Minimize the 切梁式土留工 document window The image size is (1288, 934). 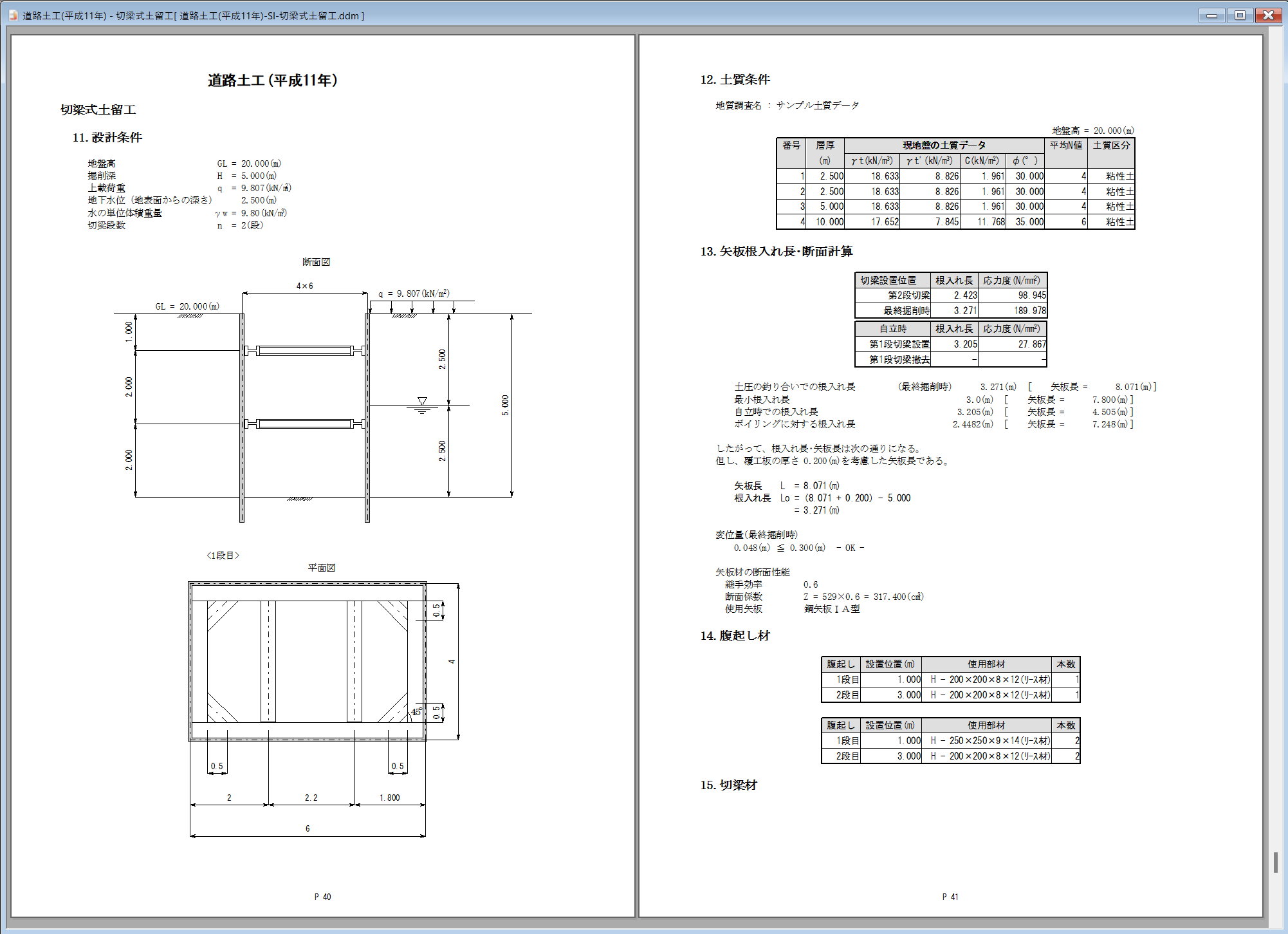coord(1211,15)
